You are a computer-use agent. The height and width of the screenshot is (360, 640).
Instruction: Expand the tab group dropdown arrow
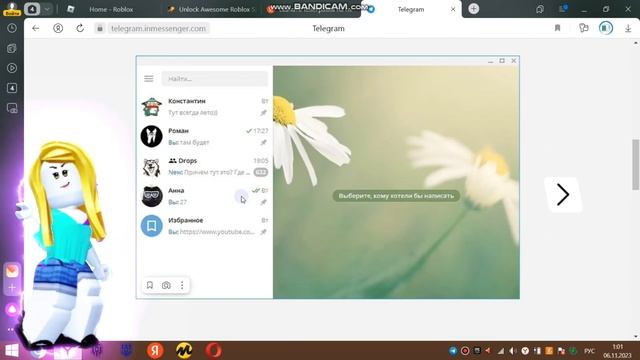click(x=47, y=9)
